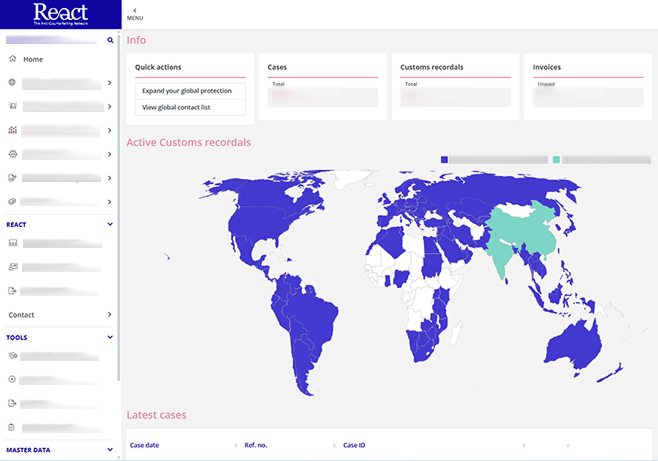Click the sidebar search input field
Viewport: 658px width, 461px height.
[x=51, y=40]
